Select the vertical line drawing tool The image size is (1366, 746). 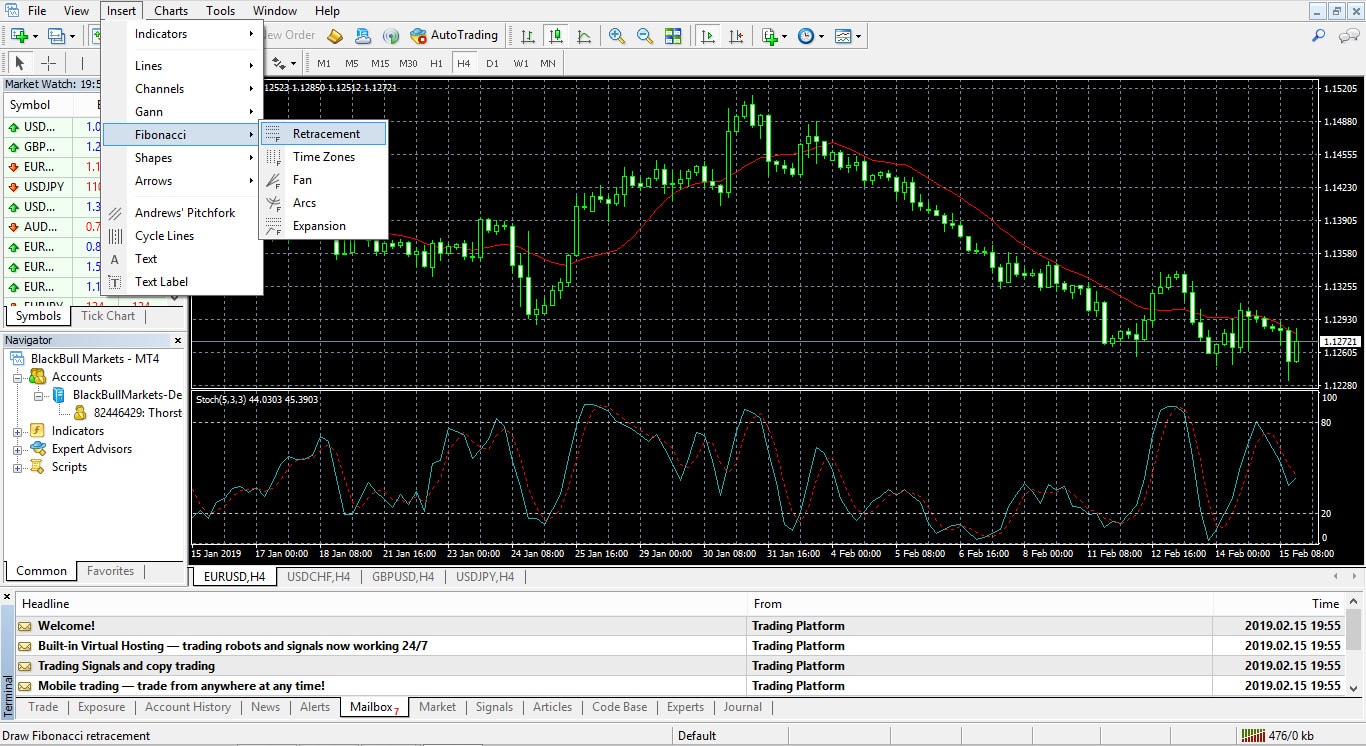(x=82, y=63)
